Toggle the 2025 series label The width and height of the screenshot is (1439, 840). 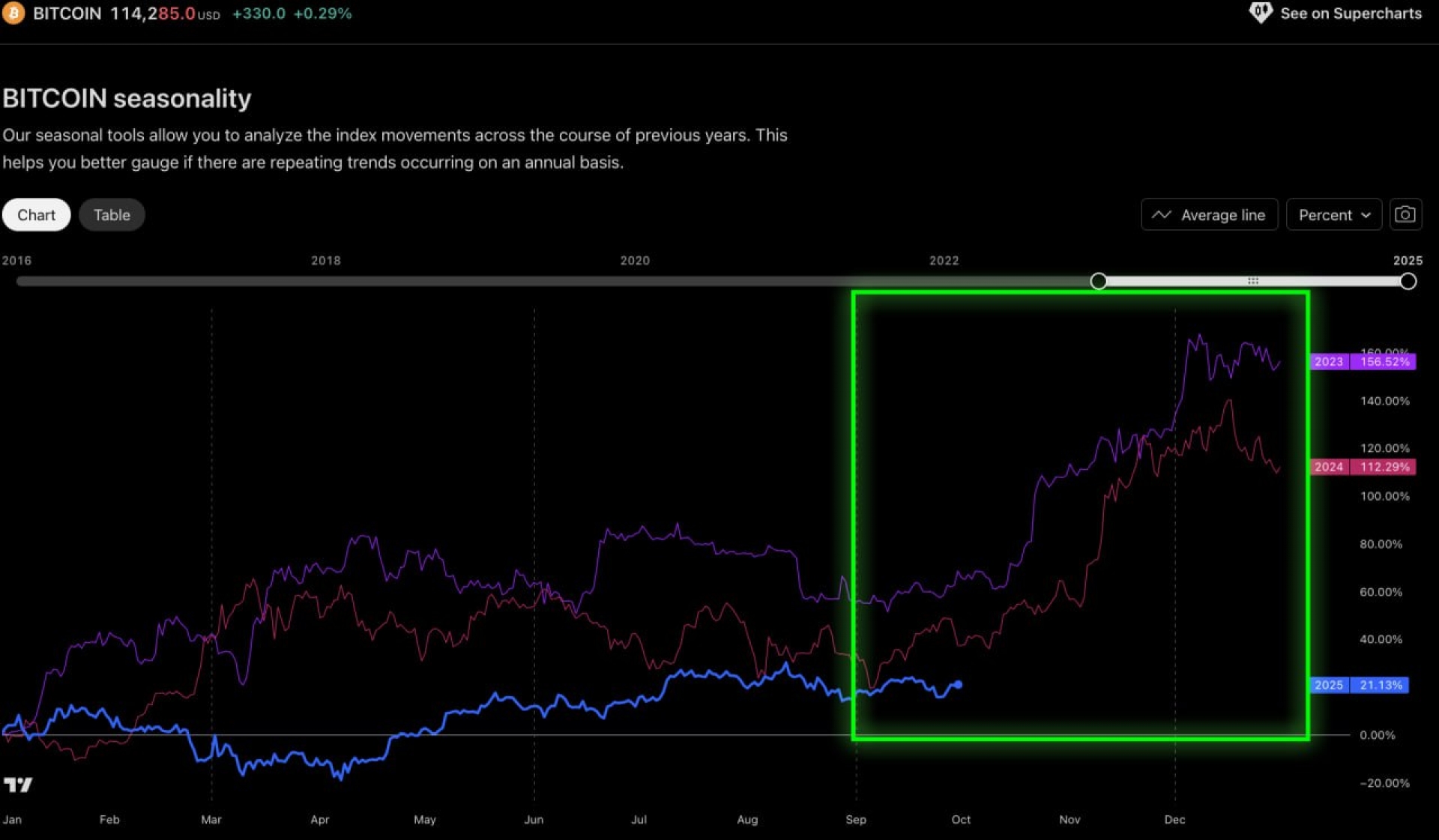[x=1328, y=685]
